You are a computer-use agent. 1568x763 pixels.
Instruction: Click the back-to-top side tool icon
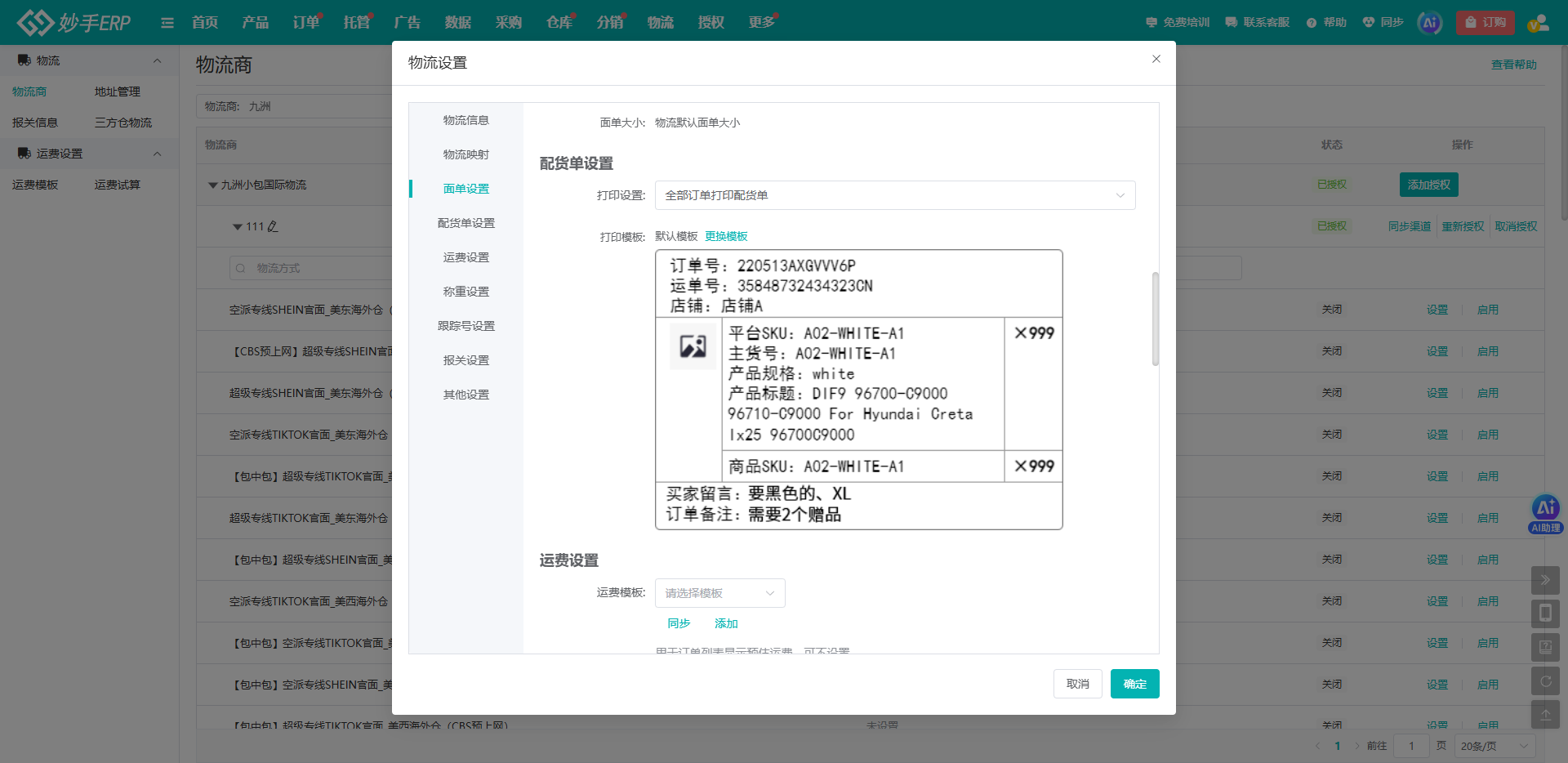click(x=1545, y=714)
